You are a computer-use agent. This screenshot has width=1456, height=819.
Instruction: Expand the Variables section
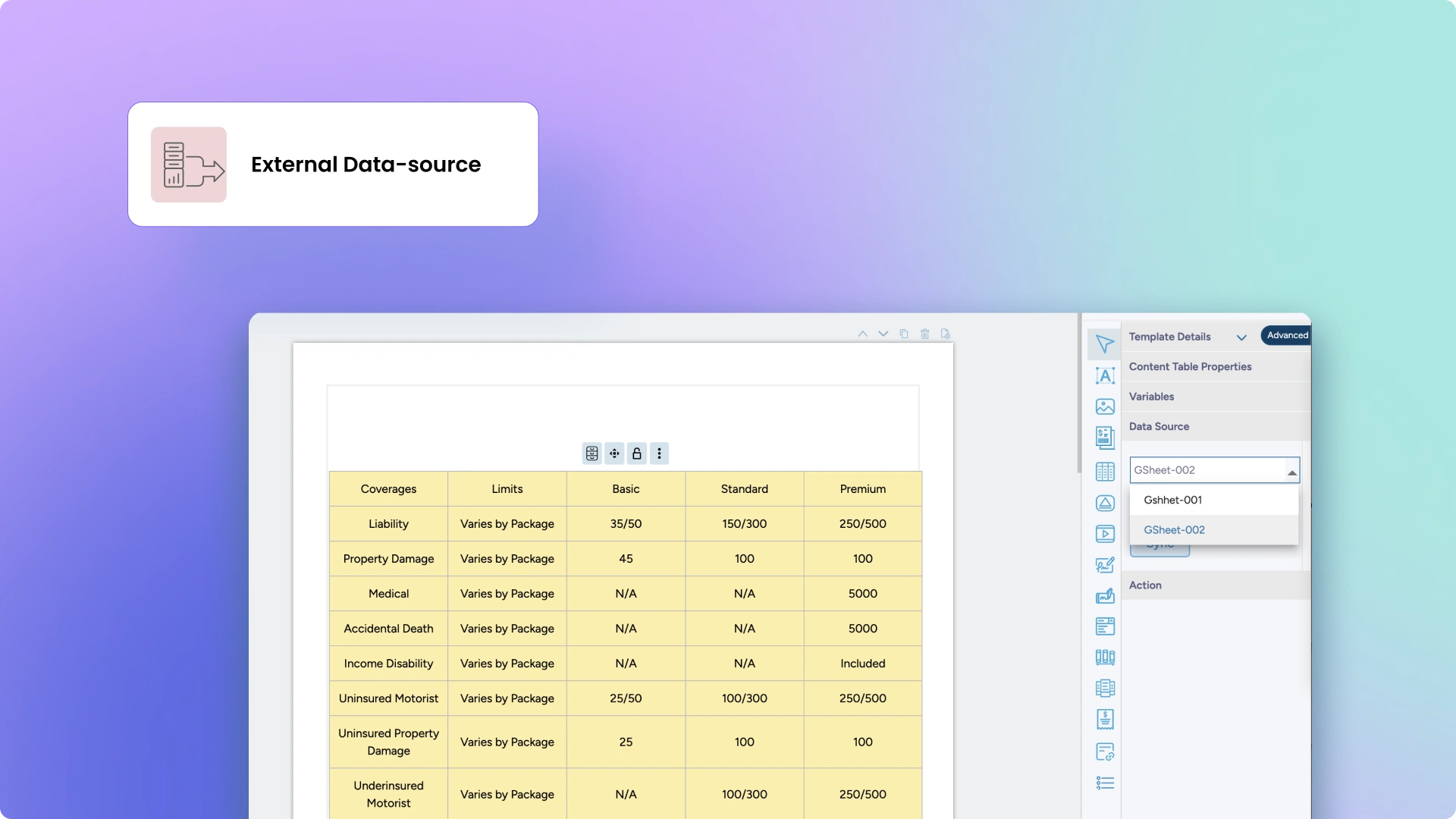1216,397
